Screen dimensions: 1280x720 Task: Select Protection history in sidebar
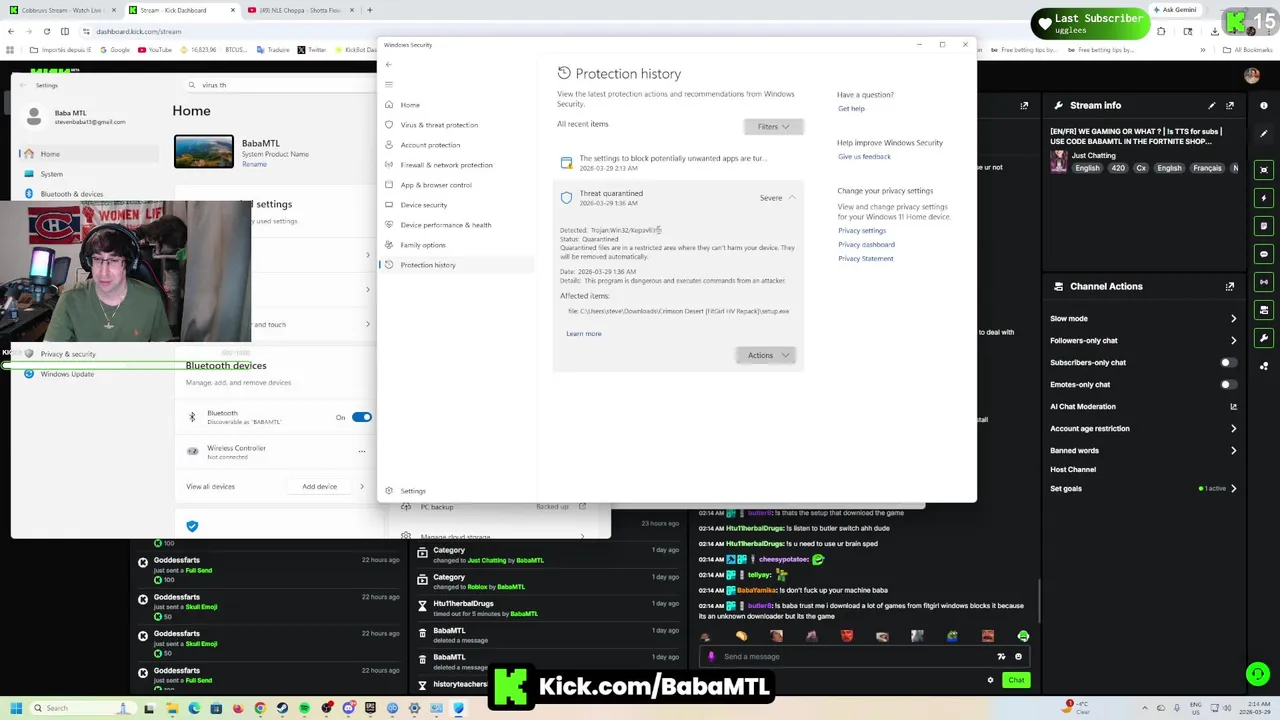pos(427,265)
